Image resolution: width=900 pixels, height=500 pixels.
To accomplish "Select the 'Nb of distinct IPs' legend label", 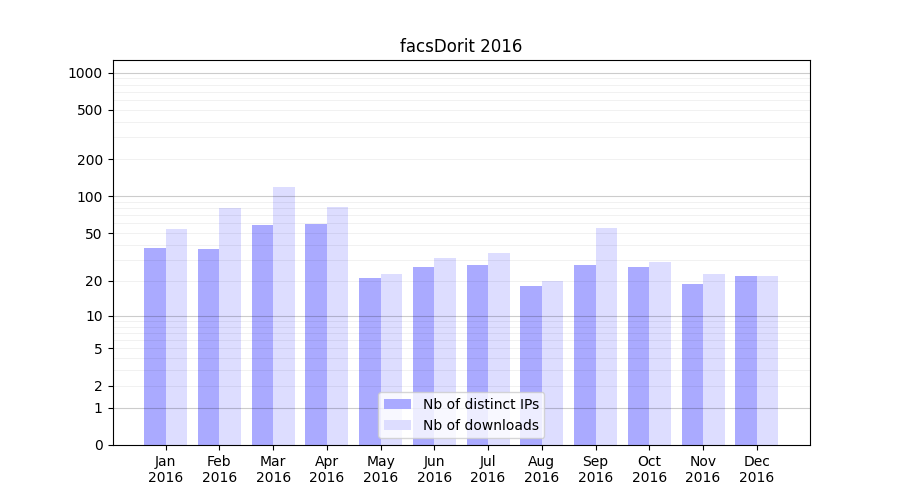I will pos(480,404).
